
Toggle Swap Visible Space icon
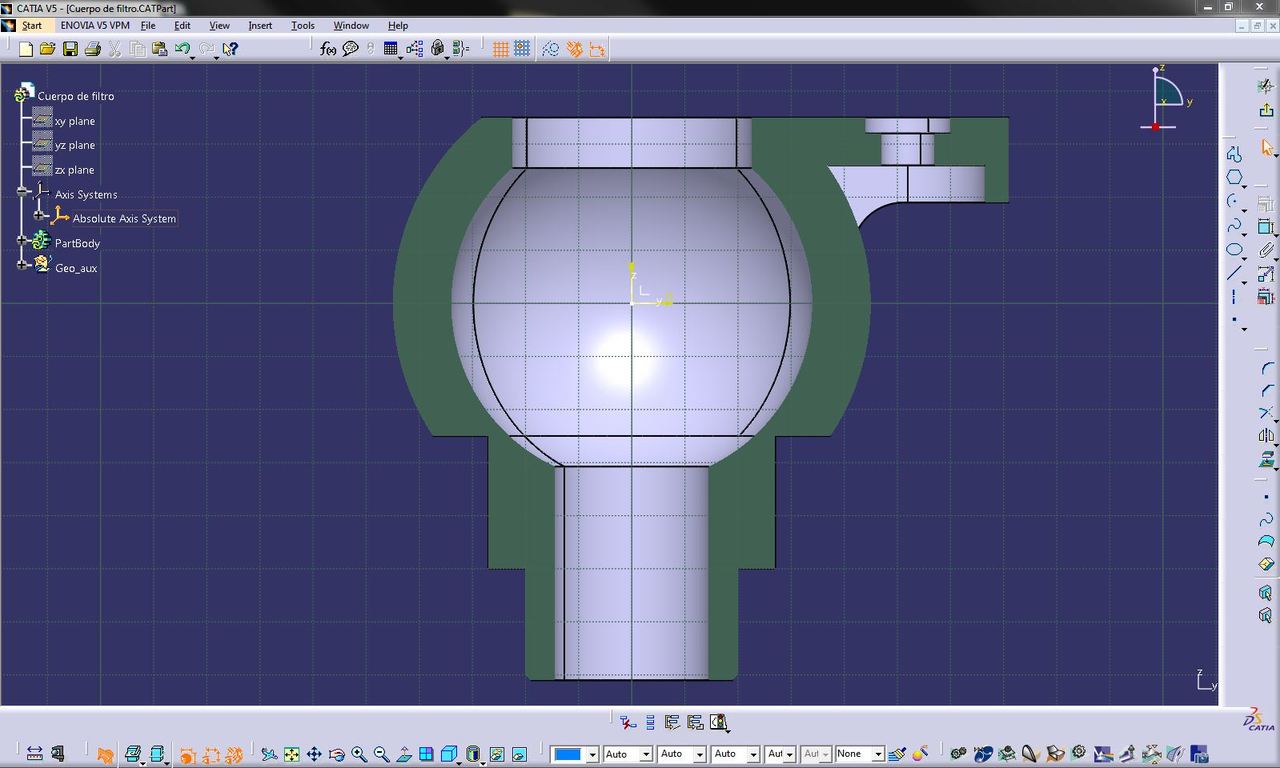pos(518,754)
